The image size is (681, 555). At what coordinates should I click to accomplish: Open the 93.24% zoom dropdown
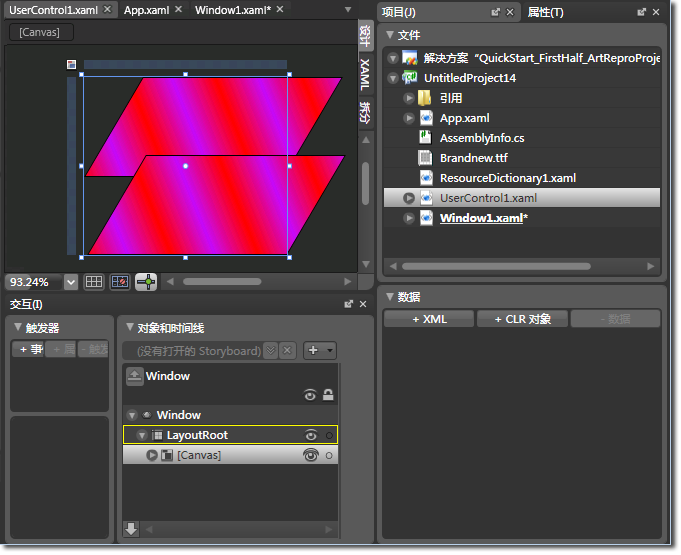71,283
